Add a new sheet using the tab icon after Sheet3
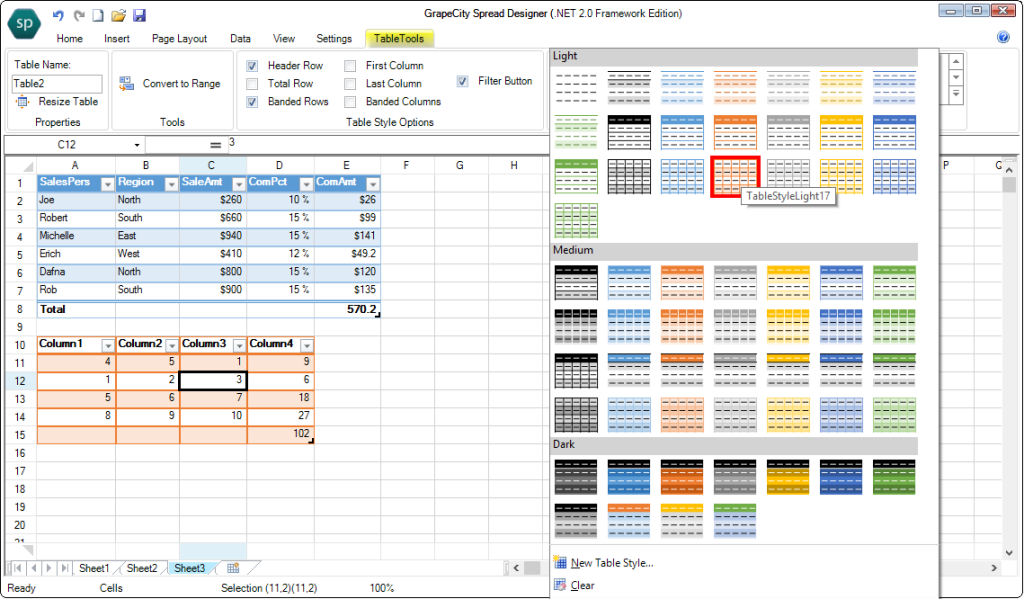The image size is (1024, 599). pyautogui.click(x=233, y=568)
